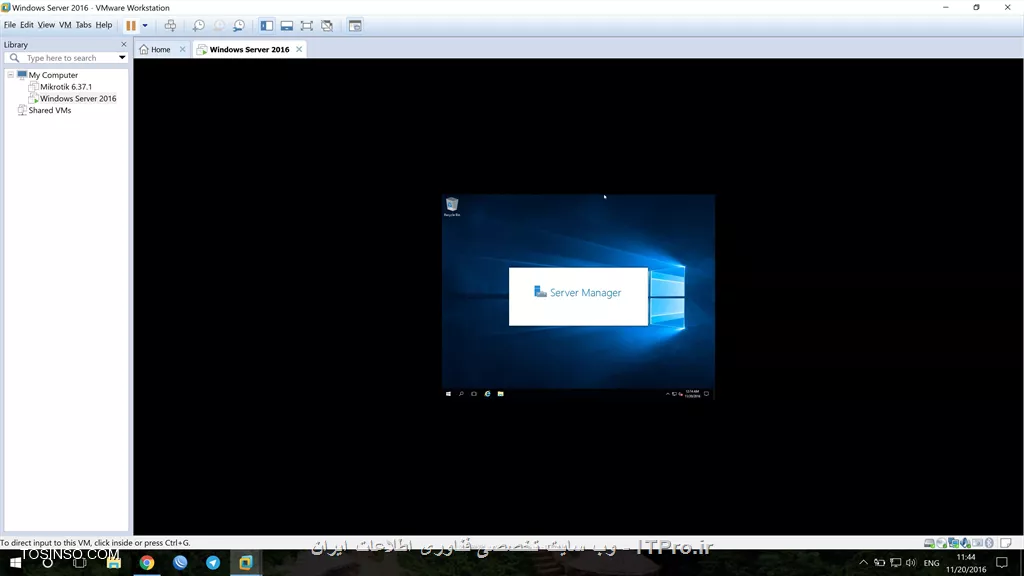Click Recycle Bin inside the guest desktop

click(x=452, y=206)
